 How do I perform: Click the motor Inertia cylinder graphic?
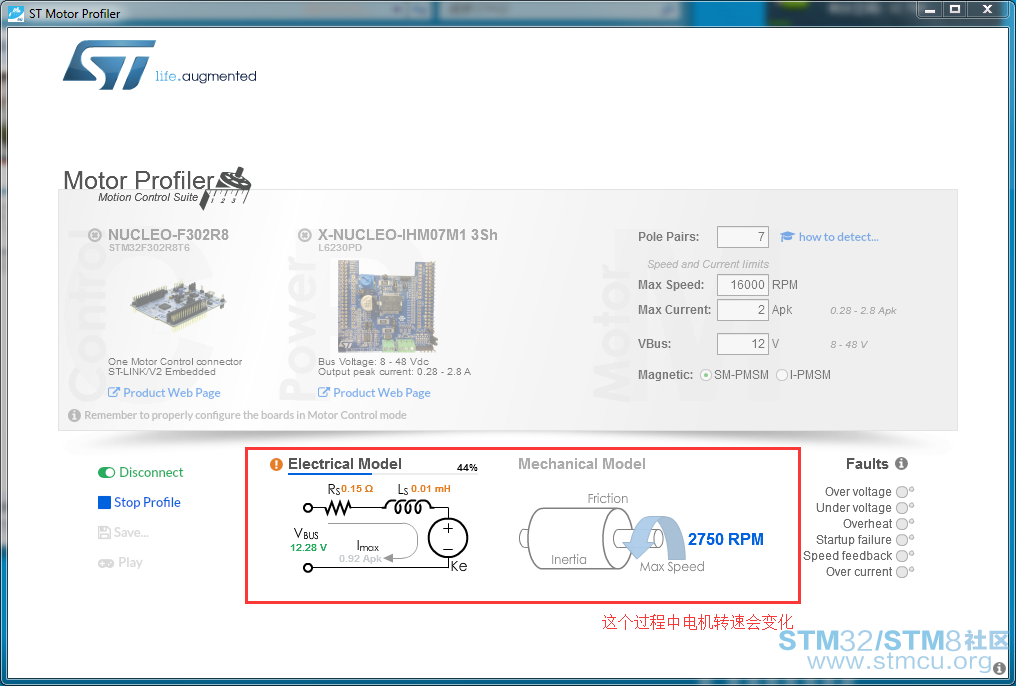[575, 538]
